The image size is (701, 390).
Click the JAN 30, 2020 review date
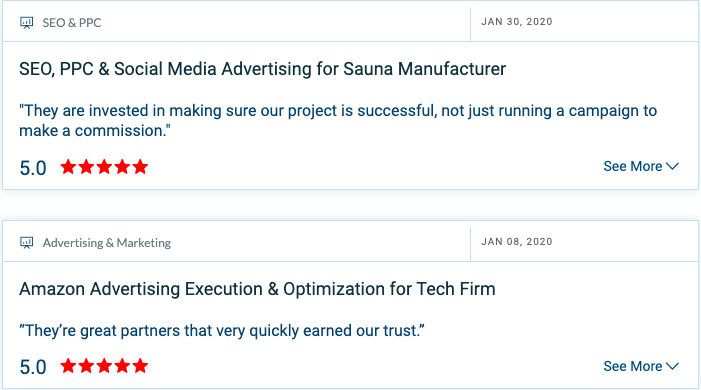tap(517, 22)
